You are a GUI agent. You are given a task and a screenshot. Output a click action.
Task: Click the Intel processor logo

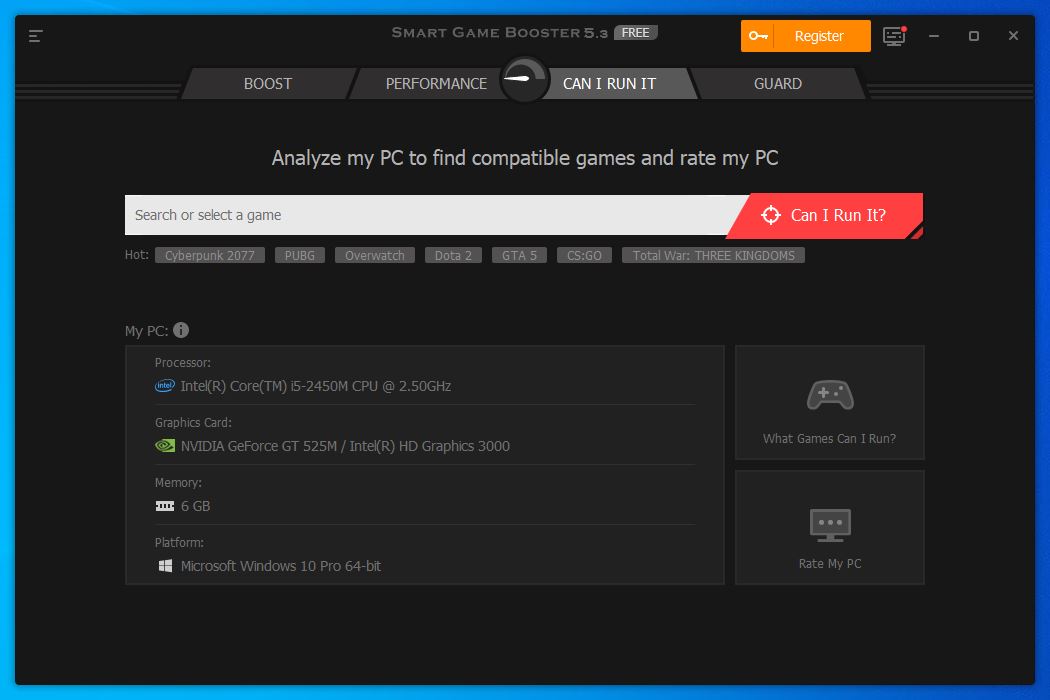pos(165,386)
